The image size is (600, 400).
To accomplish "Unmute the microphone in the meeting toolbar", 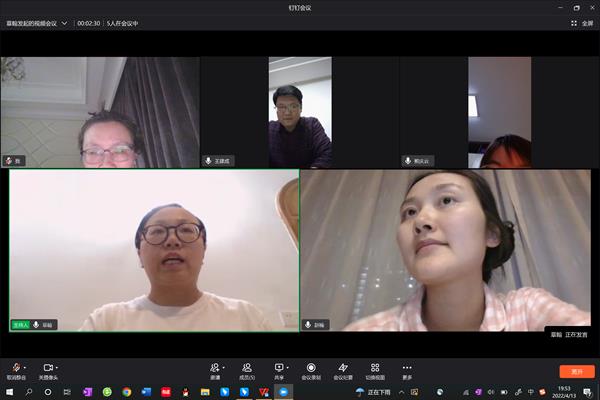I will pos(14,368).
